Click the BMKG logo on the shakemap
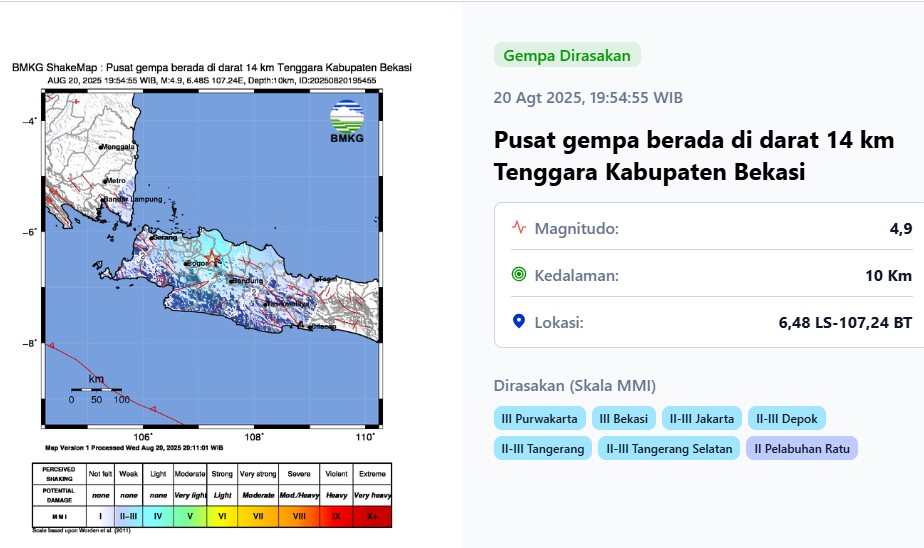Image resolution: width=924 pixels, height=548 pixels. (x=346, y=121)
